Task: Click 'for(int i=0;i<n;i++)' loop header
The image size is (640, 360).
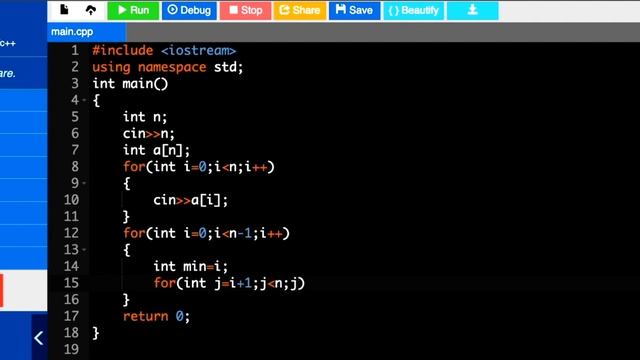Action: [x=199, y=167]
